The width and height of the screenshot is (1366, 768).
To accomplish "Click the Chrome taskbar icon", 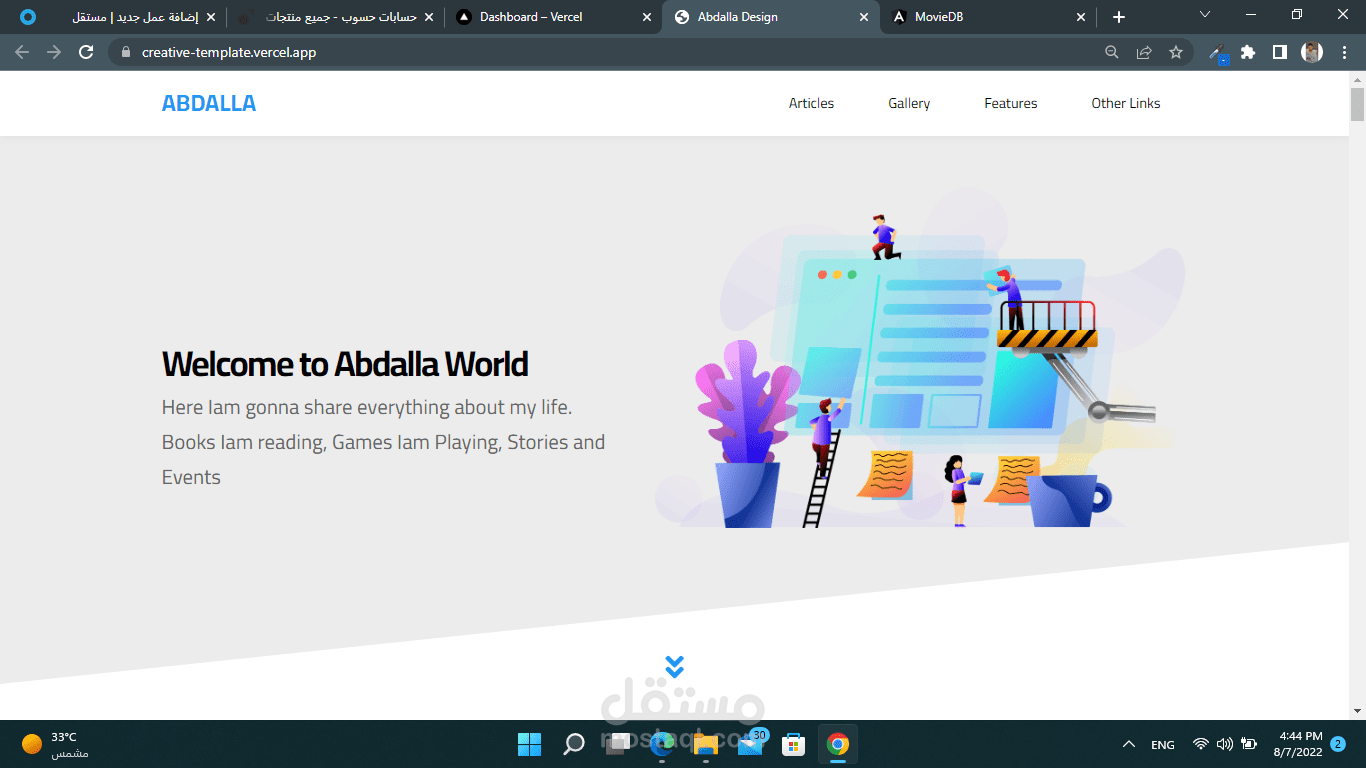I will [838, 744].
